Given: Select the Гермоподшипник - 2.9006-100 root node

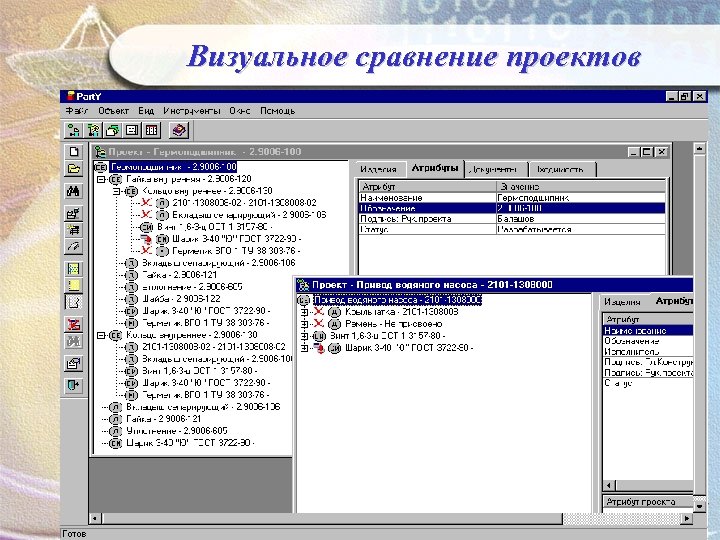Looking at the screenshot, I should pos(174,167).
